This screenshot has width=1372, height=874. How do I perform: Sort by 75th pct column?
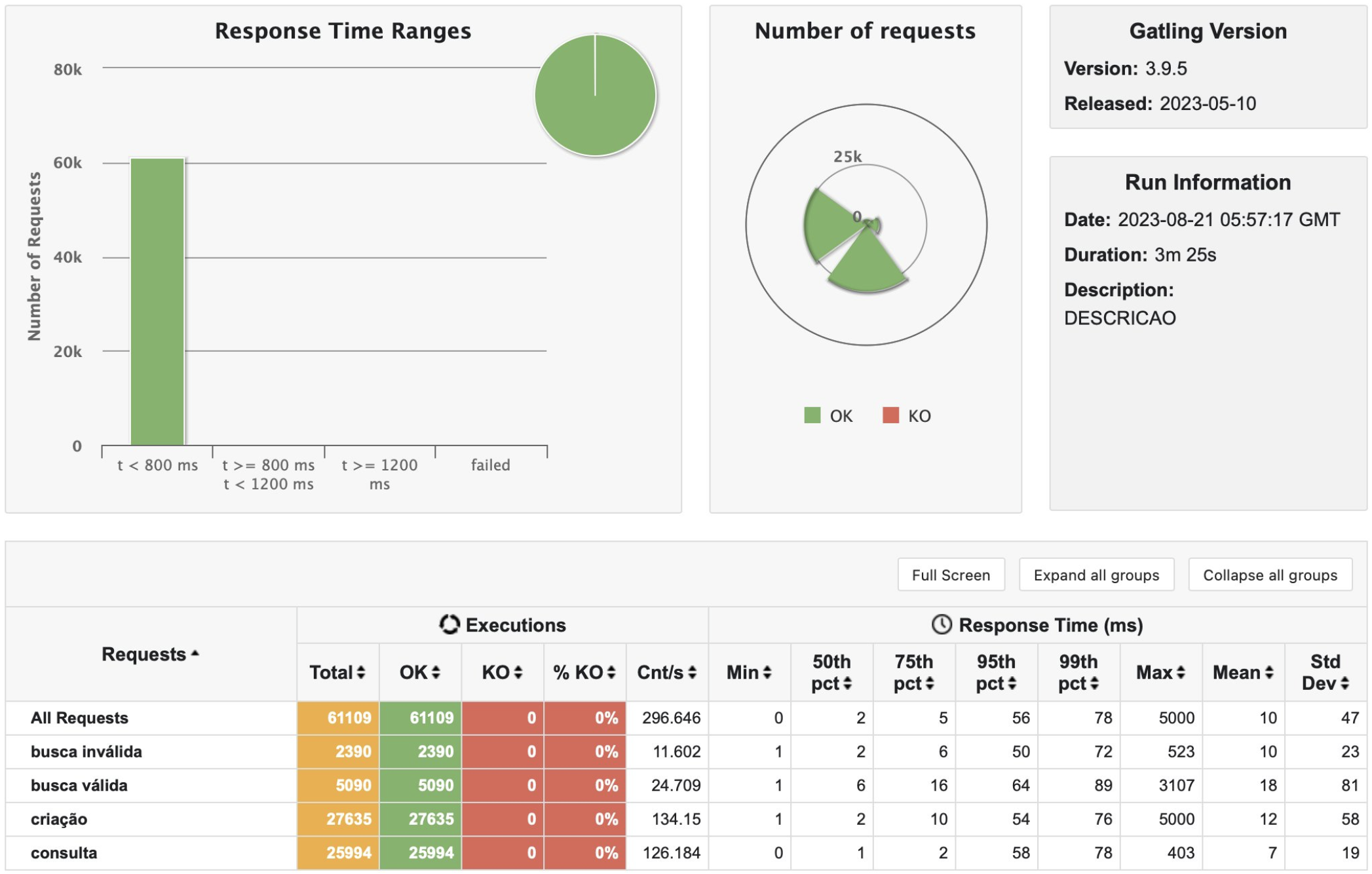pos(914,672)
